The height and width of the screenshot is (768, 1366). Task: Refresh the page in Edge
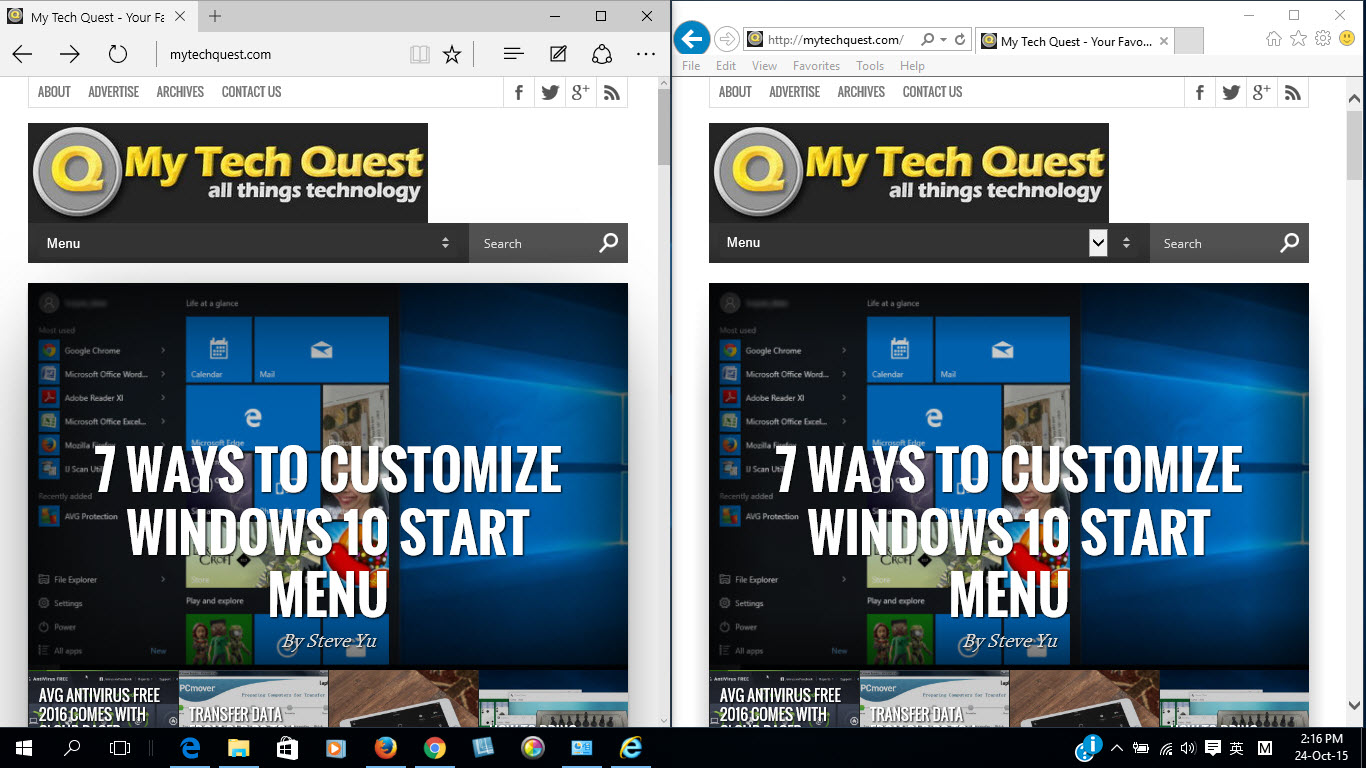click(x=117, y=54)
